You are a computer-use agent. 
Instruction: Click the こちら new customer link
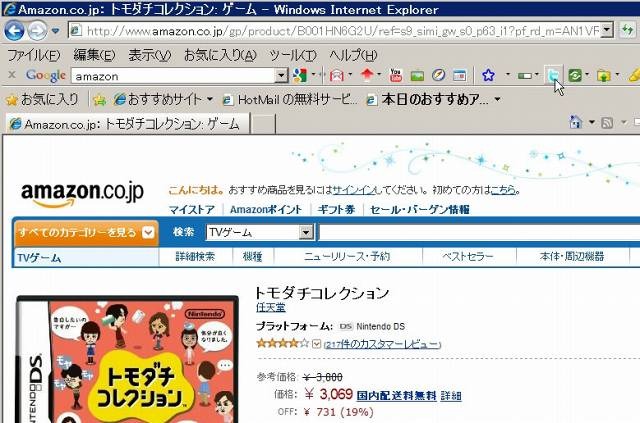click(x=503, y=190)
